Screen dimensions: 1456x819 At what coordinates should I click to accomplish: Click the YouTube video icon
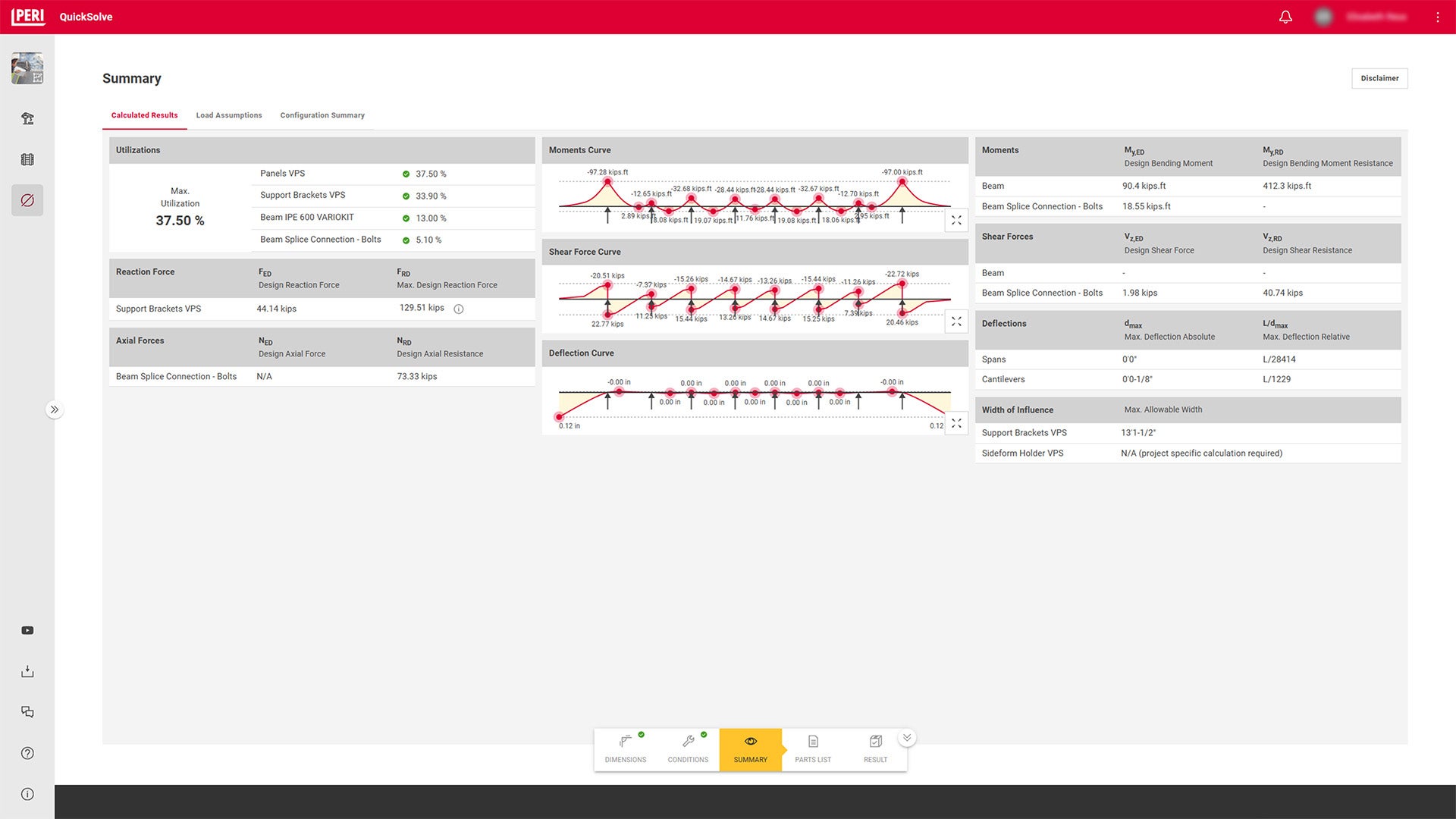click(x=27, y=630)
